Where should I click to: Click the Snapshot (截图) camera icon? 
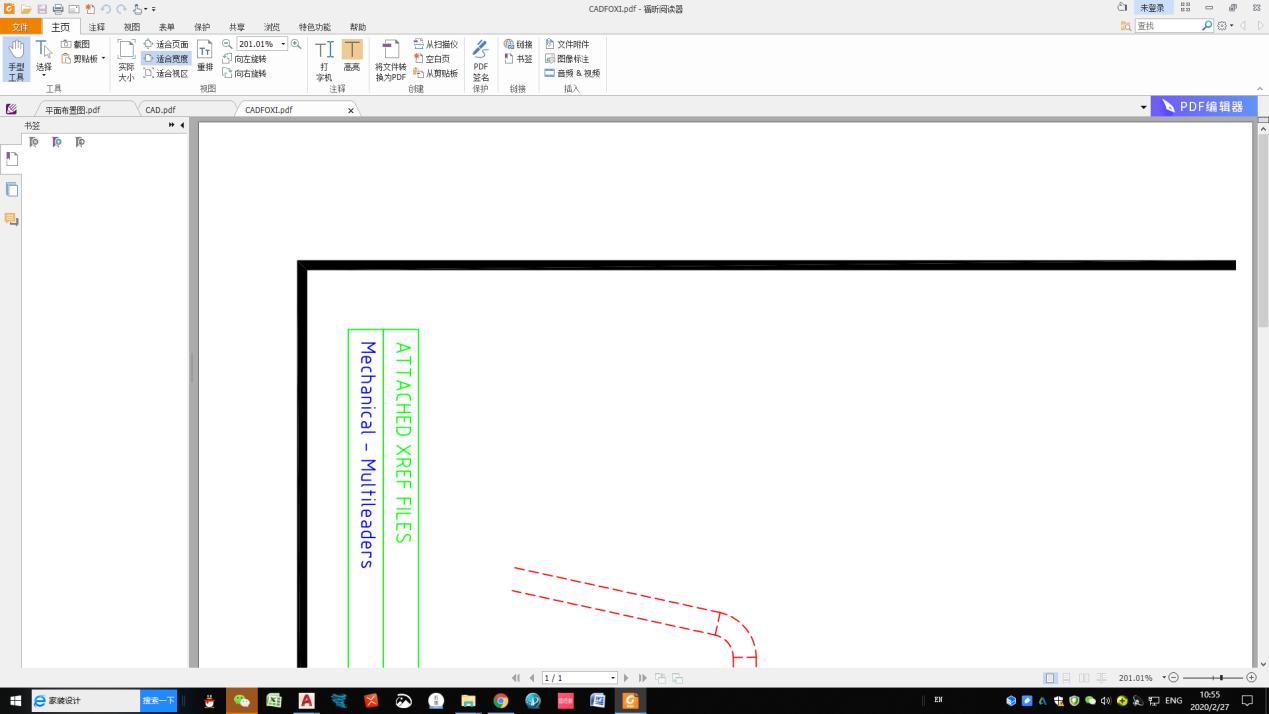(x=67, y=44)
